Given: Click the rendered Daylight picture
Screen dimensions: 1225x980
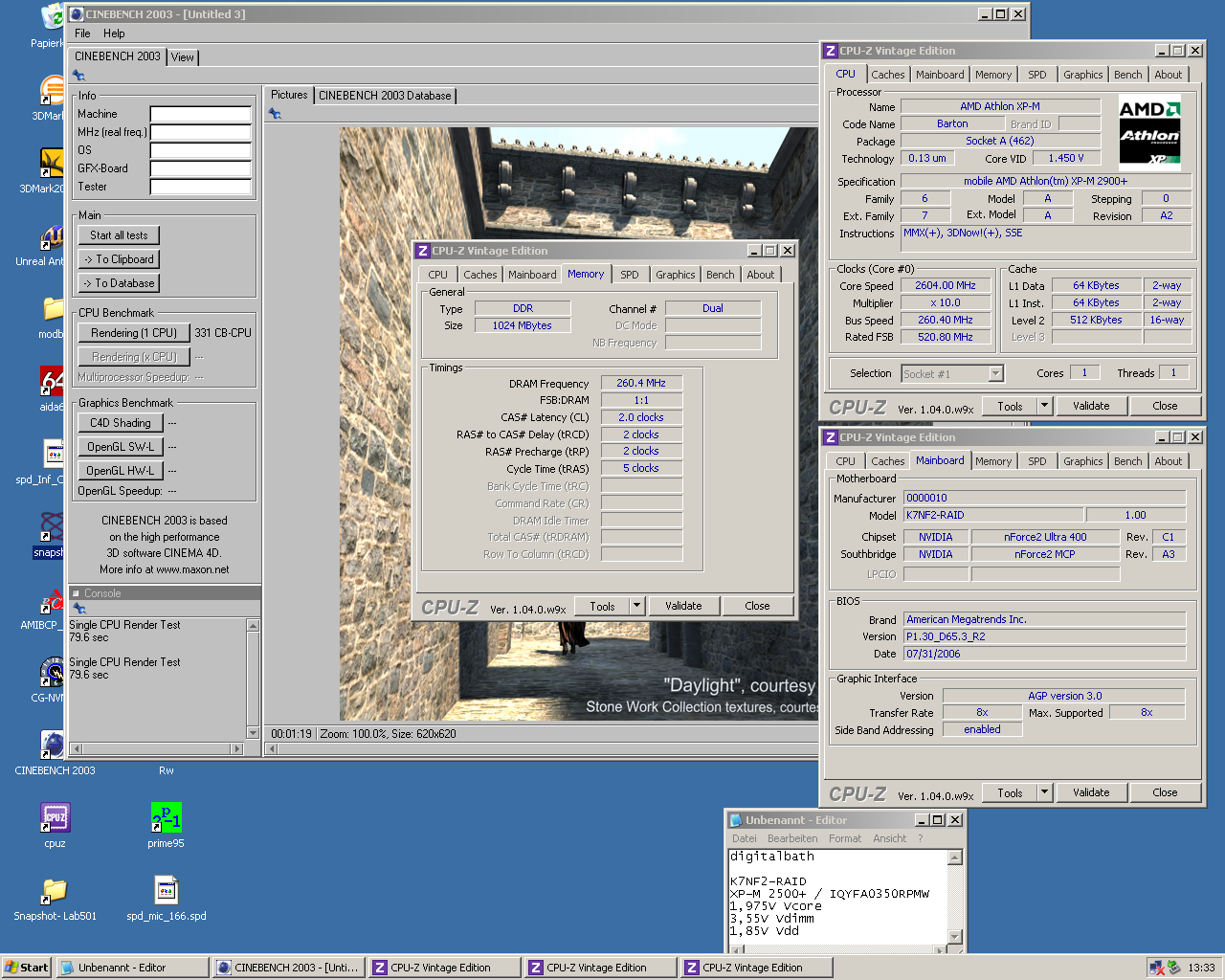Looking at the screenshot, I should pos(579,424).
